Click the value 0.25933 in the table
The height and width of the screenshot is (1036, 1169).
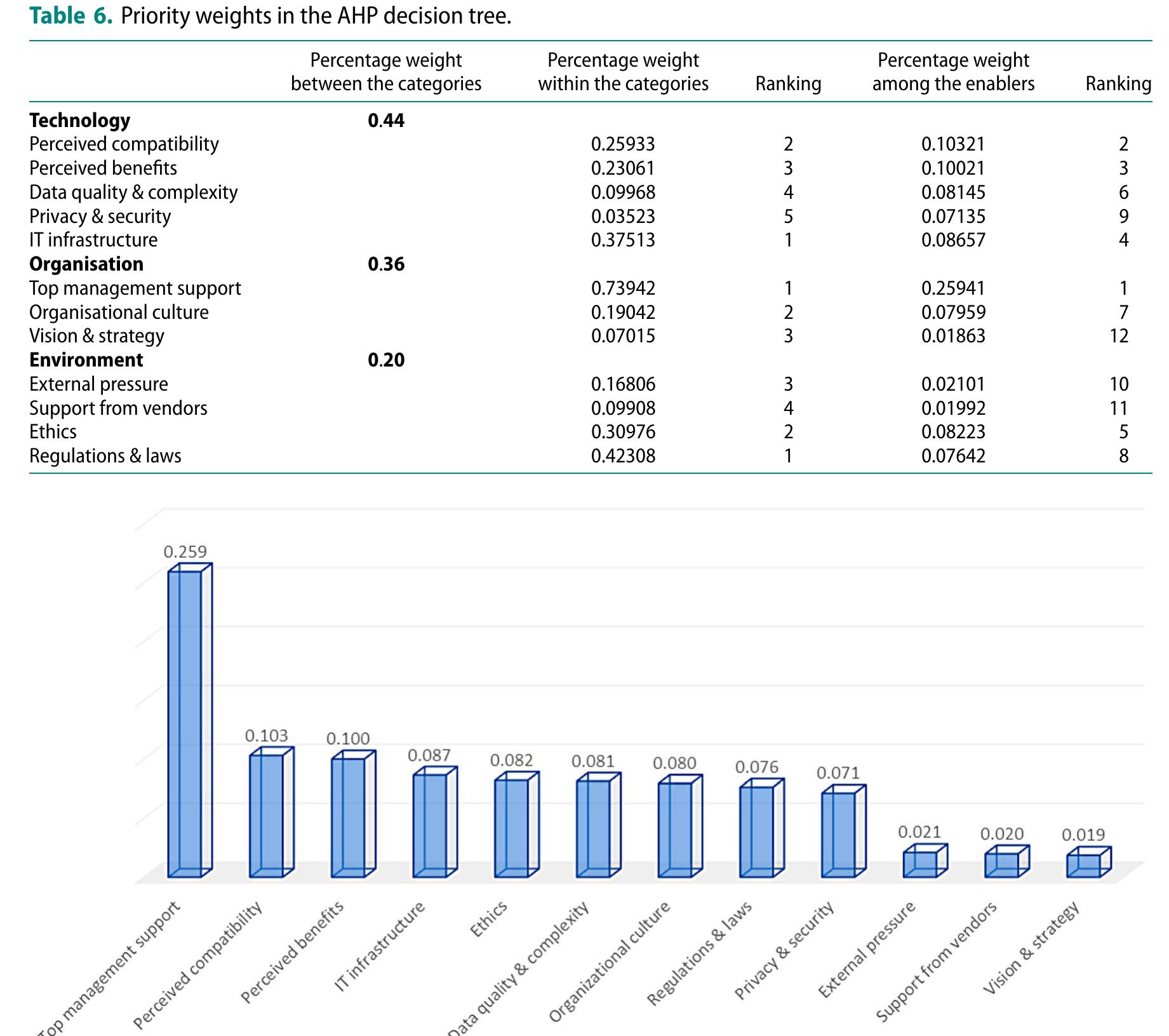[623, 144]
